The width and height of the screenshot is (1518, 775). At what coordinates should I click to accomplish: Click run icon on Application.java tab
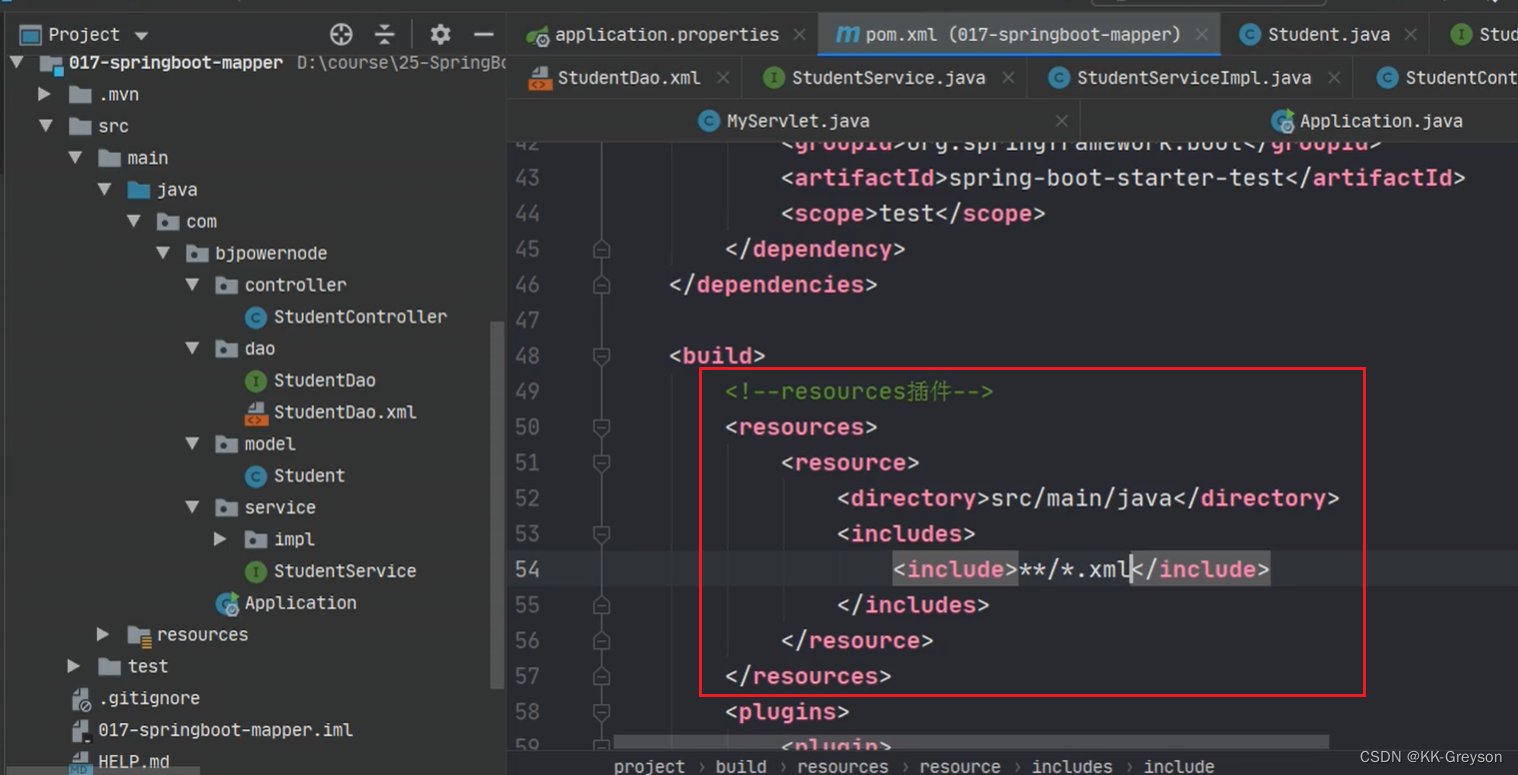point(1283,121)
